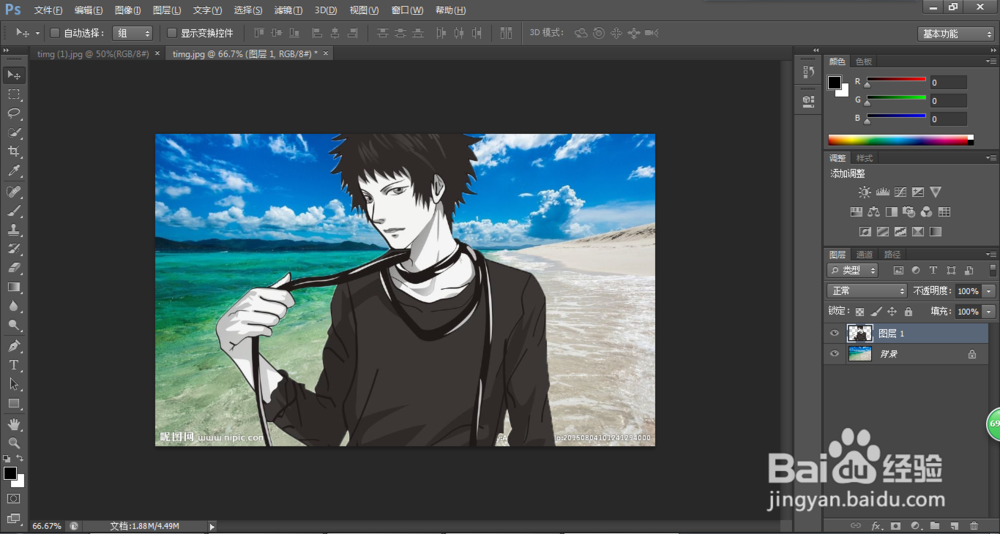The height and width of the screenshot is (534, 1000).
Task: Toggle the layer filter on/off switch
Action: 993,270
